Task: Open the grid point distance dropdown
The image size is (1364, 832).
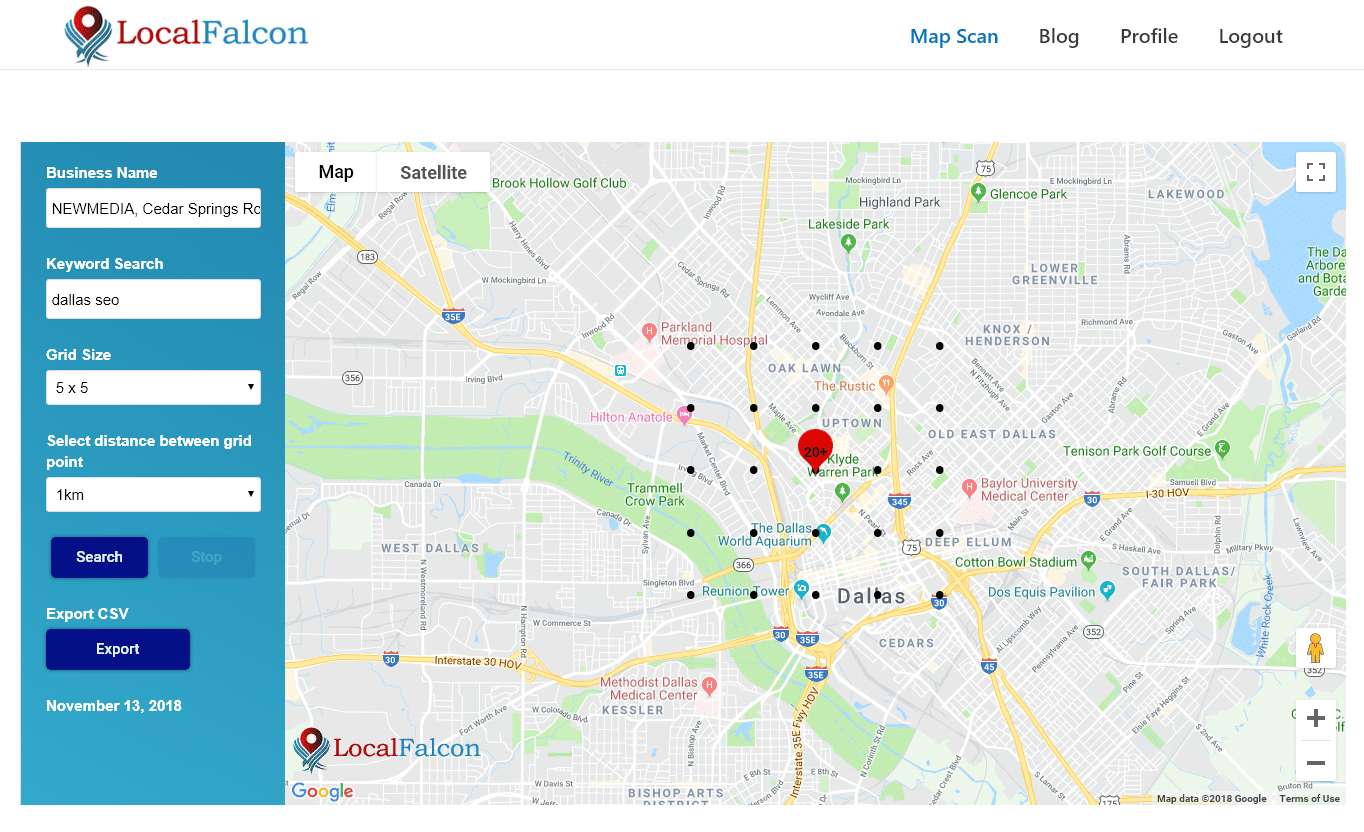Action: (x=153, y=494)
